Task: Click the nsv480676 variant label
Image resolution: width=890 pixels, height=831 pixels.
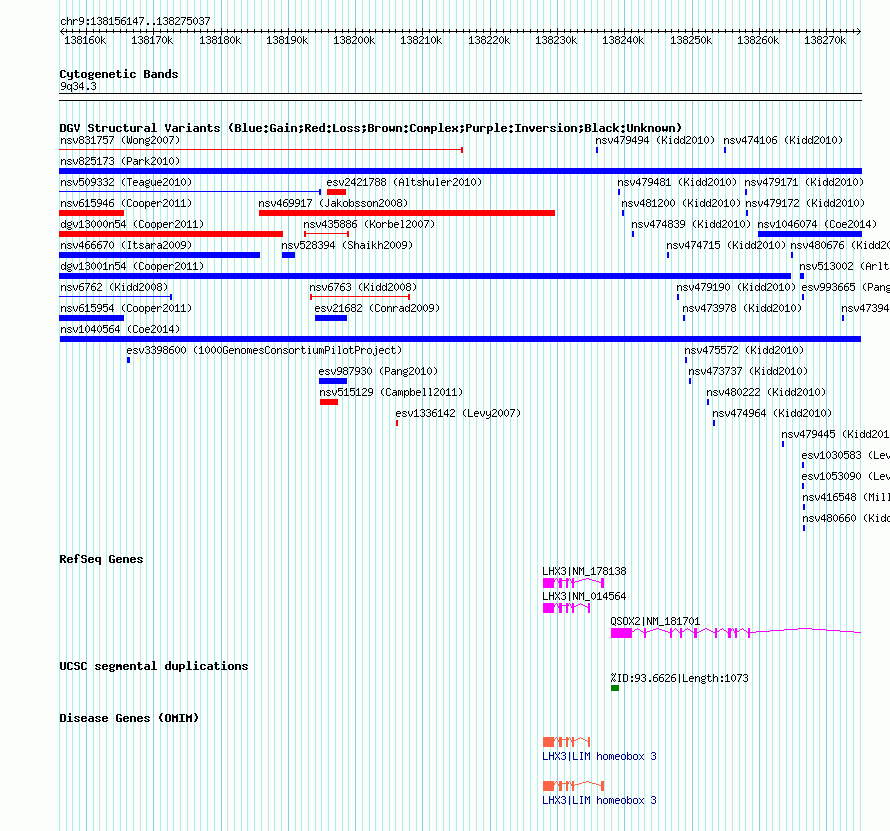Action: click(839, 245)
